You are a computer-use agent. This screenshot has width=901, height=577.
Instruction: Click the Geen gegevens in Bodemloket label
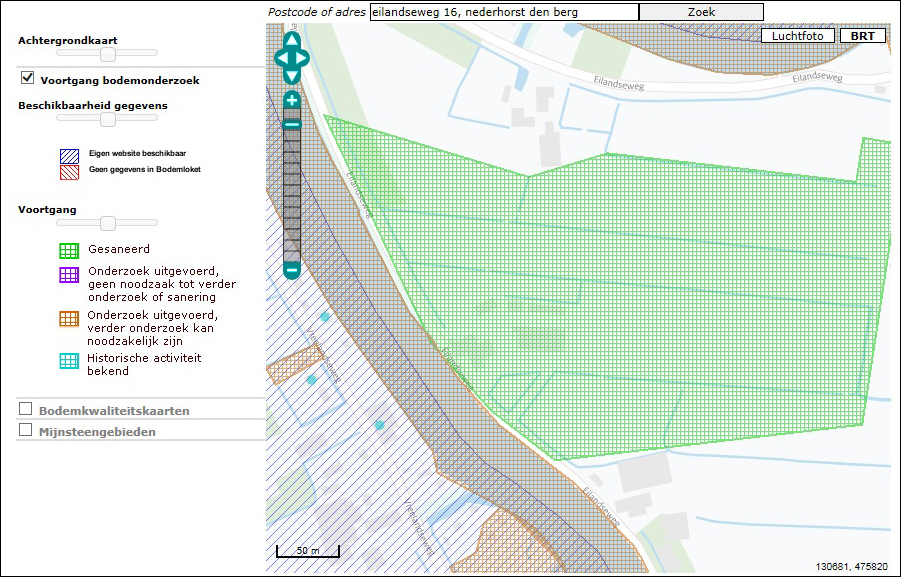pyautogui.click(x=145, y=170)
